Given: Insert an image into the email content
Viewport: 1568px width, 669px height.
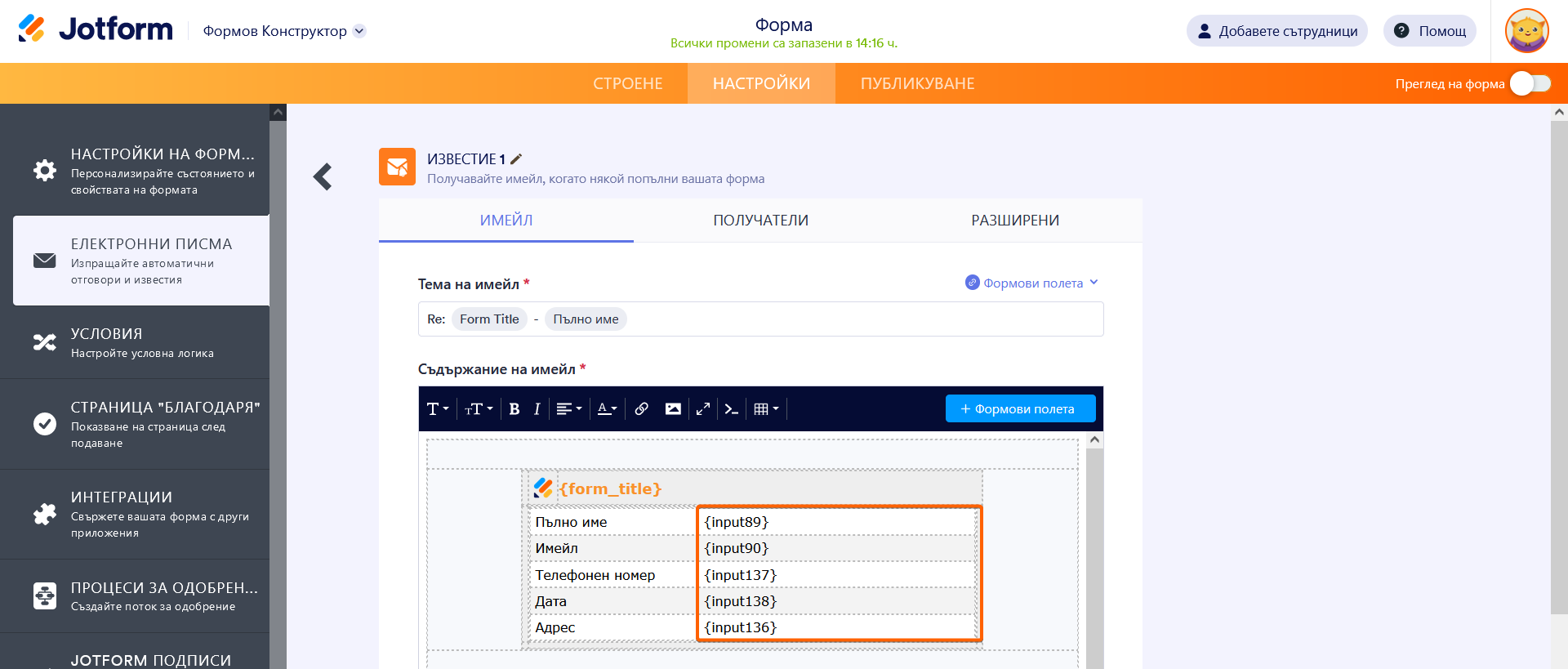Looking at the screenshot, I should click(x=673, y=409).
